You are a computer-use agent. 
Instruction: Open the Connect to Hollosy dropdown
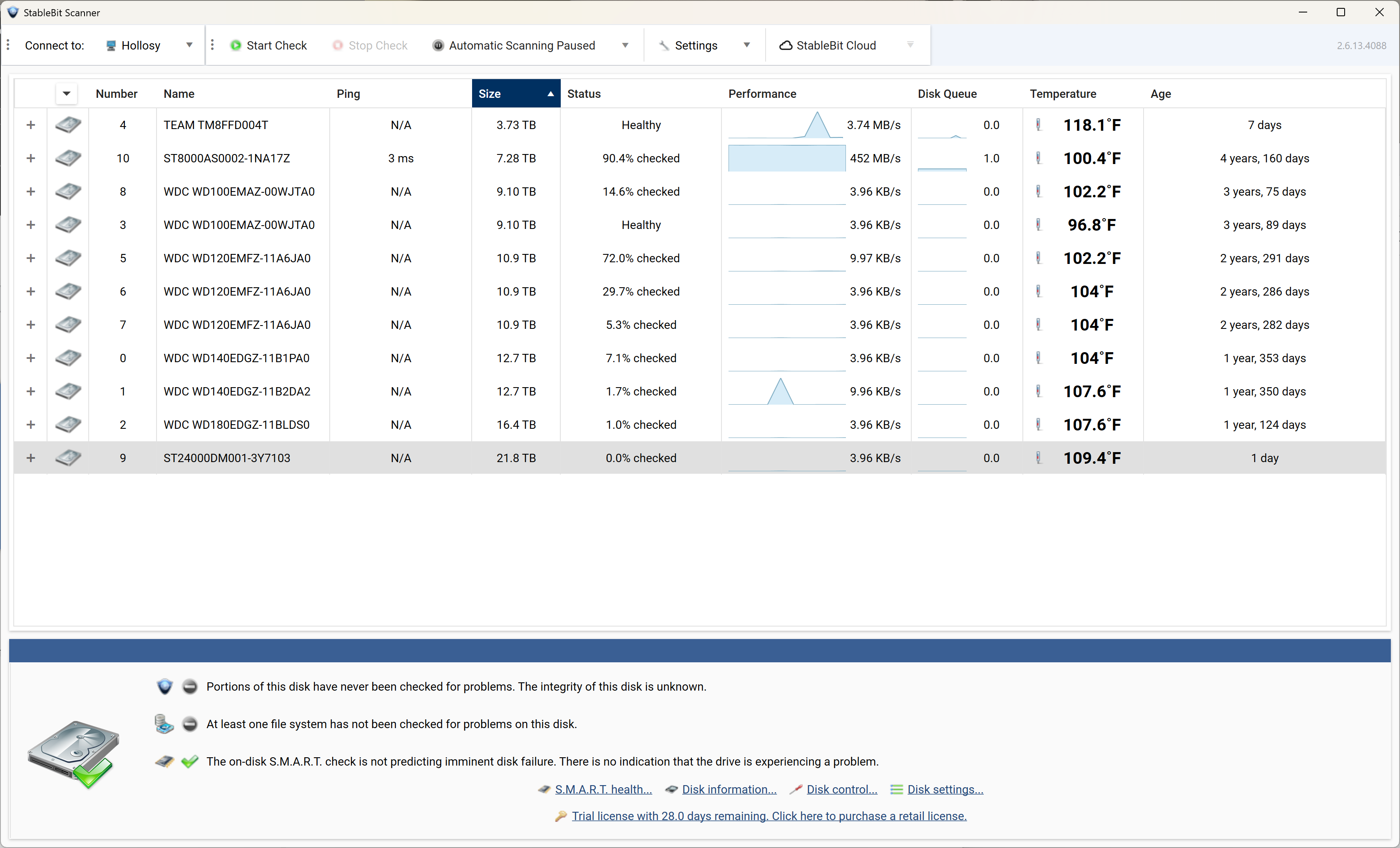189,45
